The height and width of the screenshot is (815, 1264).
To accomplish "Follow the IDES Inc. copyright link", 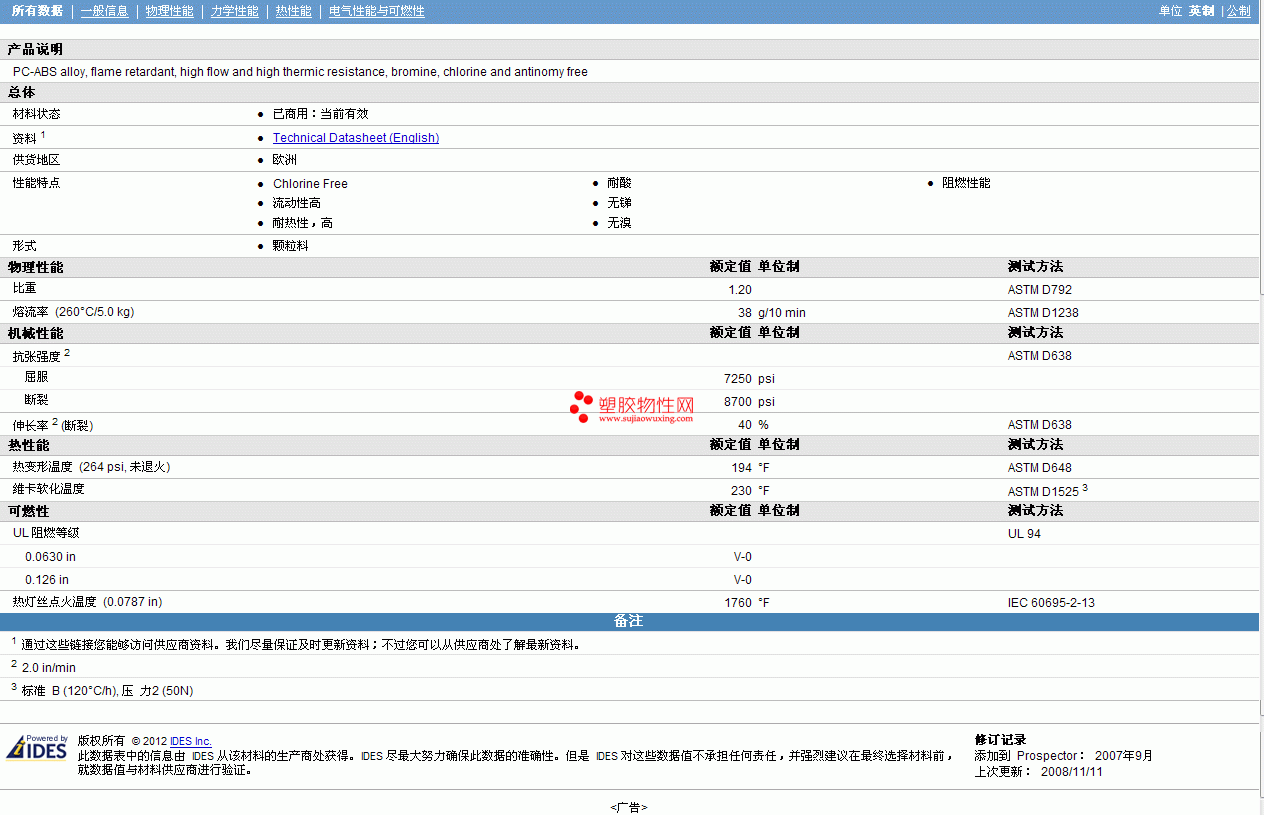I will point(191,741).
